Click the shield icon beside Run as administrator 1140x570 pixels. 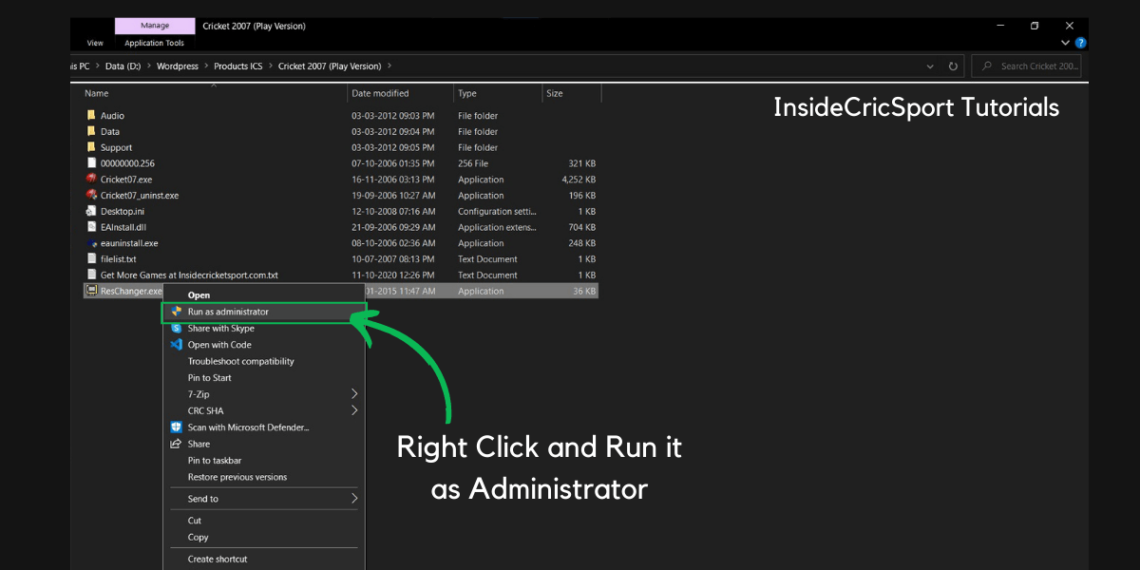(x=176, y=312)
